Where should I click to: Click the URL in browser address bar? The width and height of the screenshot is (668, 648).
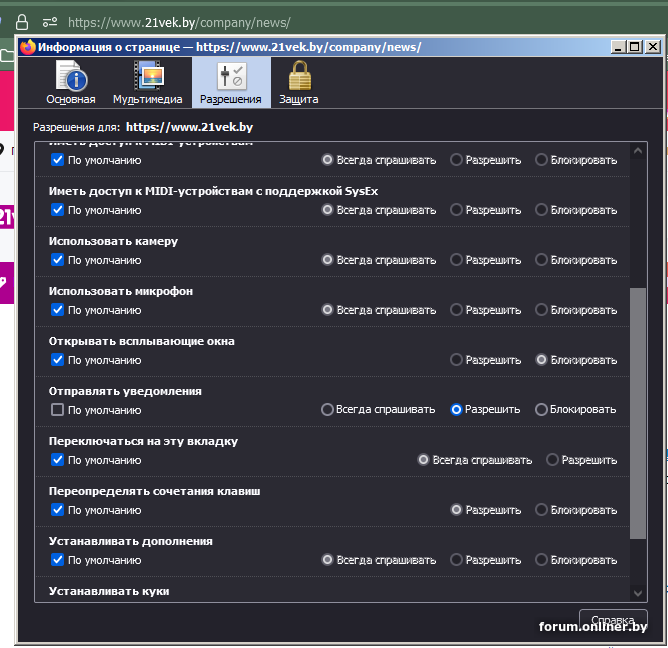(179, 22)
